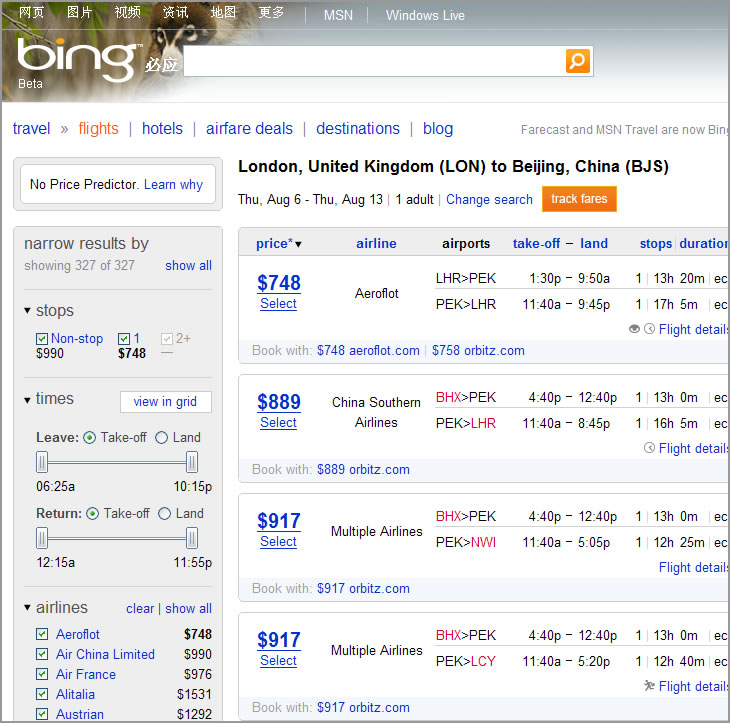This screenshot has height=723, width=730.
Task: Switch to the hotels section
Action: click(162, 128)
